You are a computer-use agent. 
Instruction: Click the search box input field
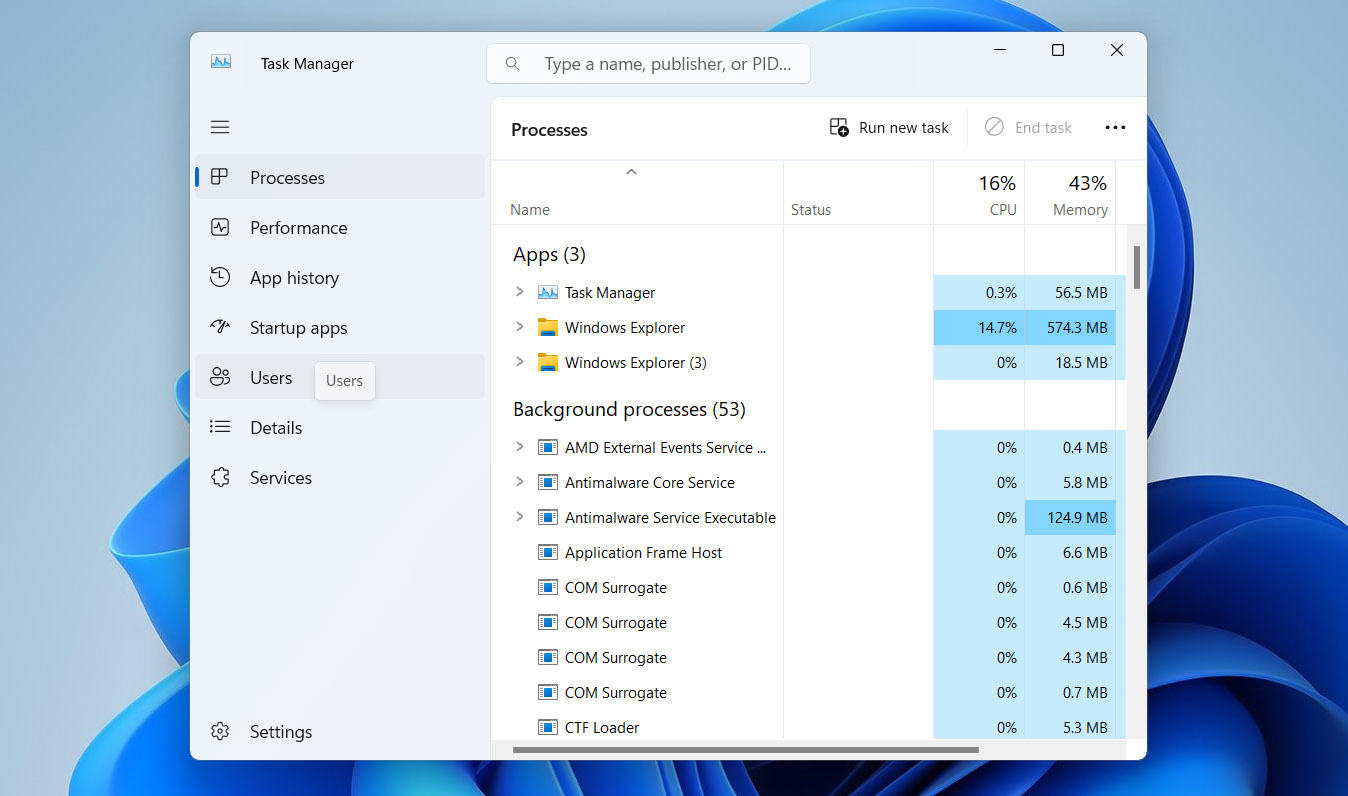648,64
